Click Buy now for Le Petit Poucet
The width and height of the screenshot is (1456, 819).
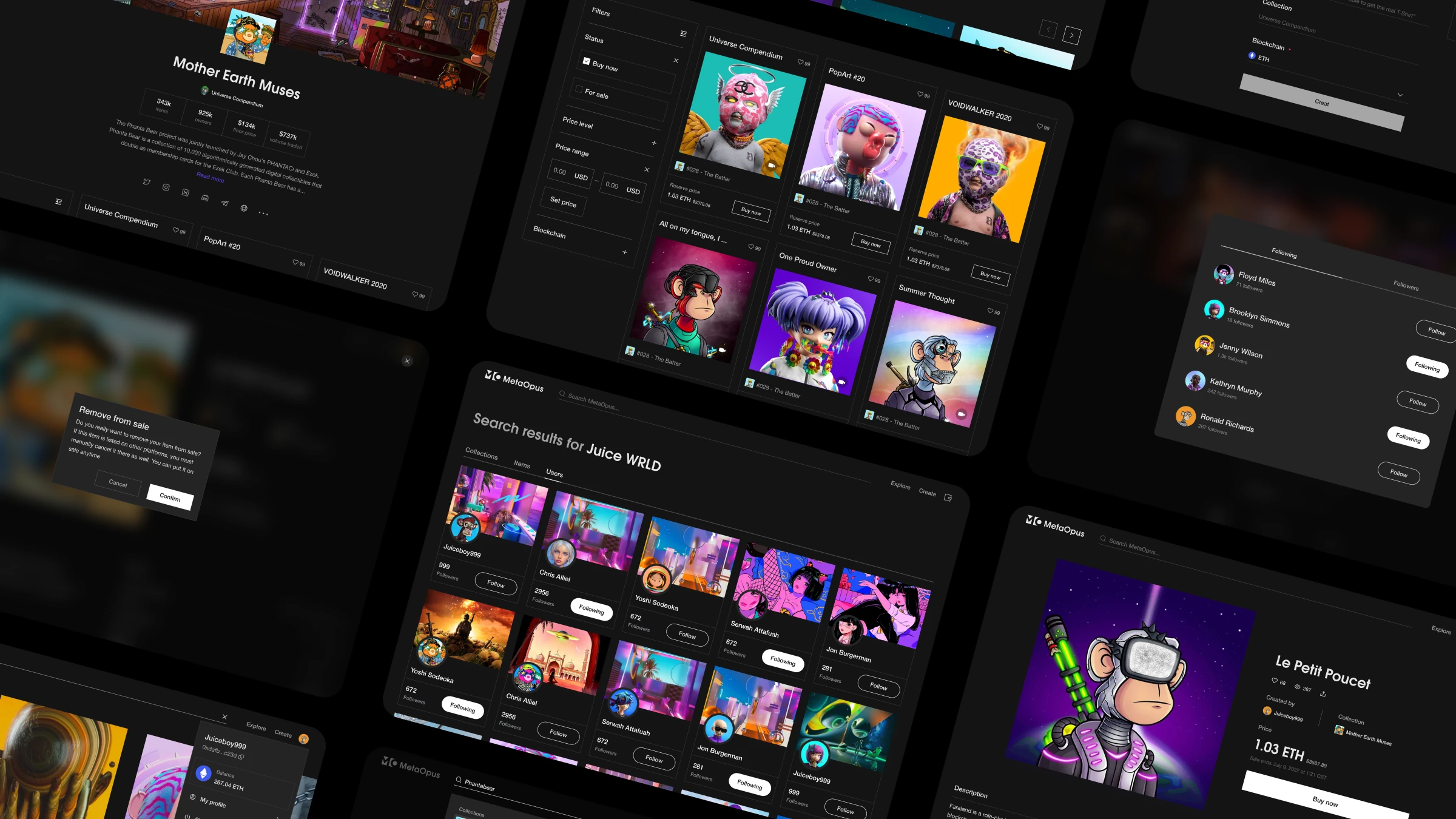coord(1325,802)
